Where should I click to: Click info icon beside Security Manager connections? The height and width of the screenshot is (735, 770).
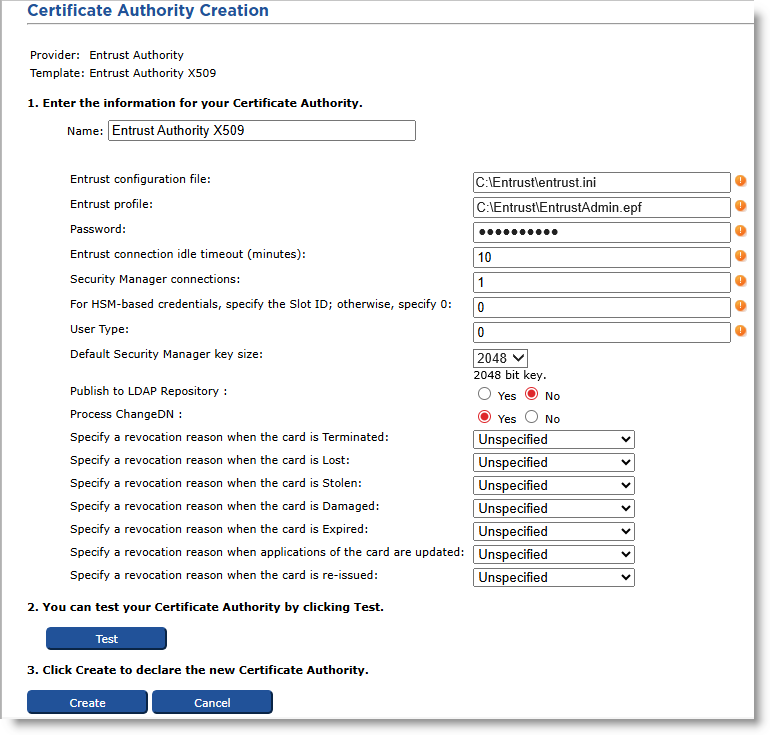[x=741, y=281]
